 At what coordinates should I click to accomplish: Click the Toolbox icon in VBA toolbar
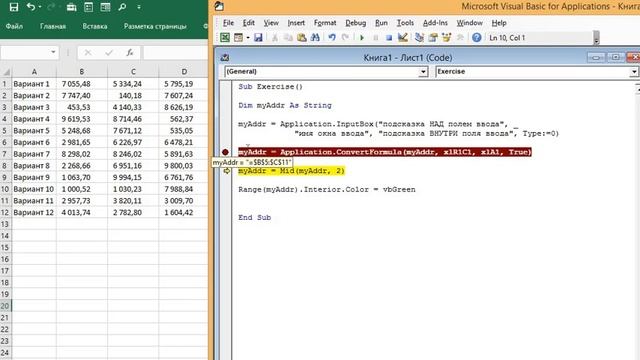tap(460, 38)
